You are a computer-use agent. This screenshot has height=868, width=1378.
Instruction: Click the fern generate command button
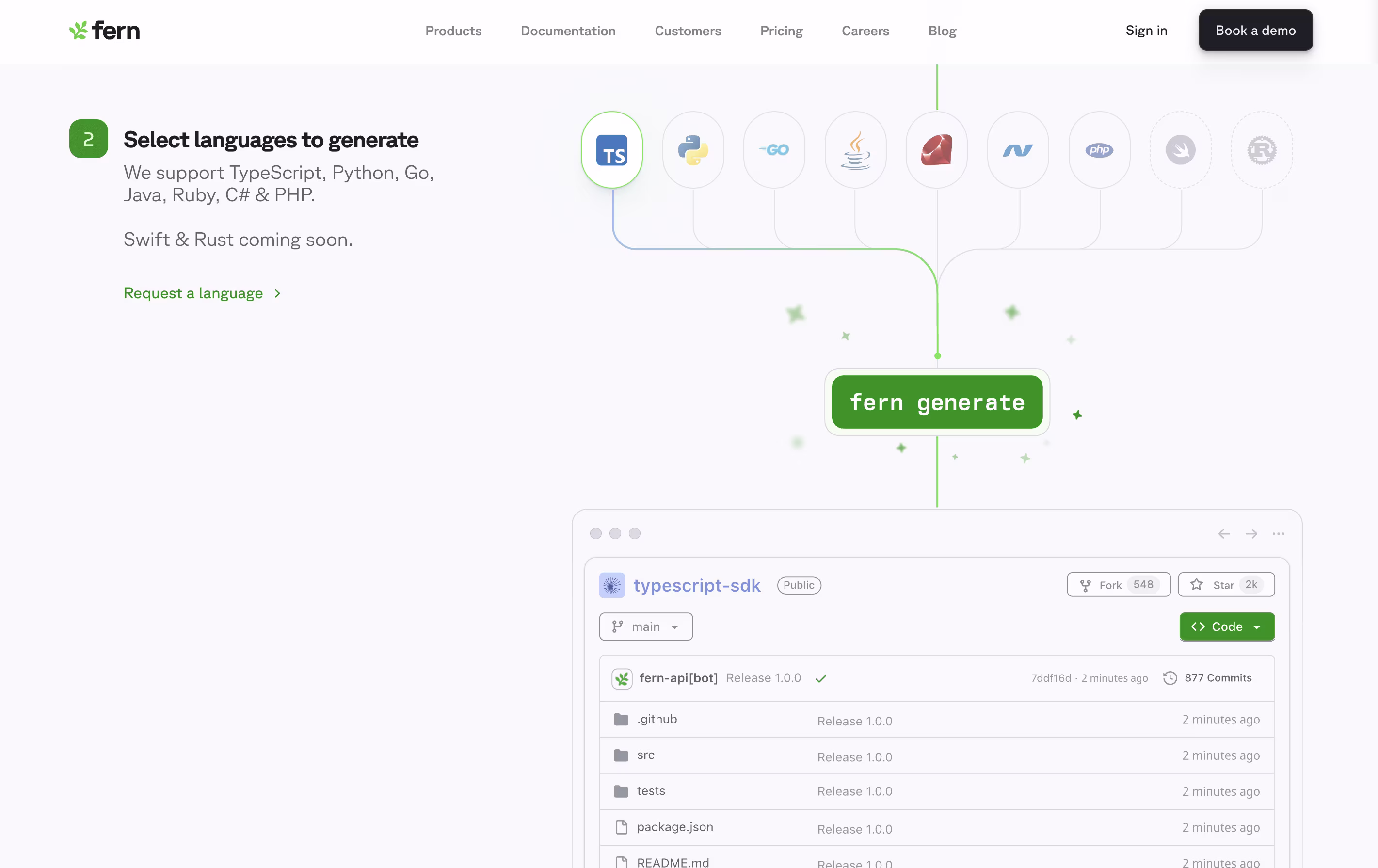pos(936,402)
